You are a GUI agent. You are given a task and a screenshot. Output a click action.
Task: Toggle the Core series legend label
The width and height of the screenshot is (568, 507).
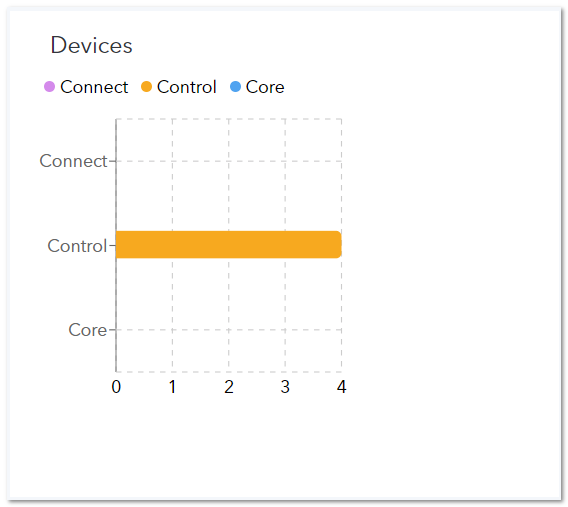[265, 87]
